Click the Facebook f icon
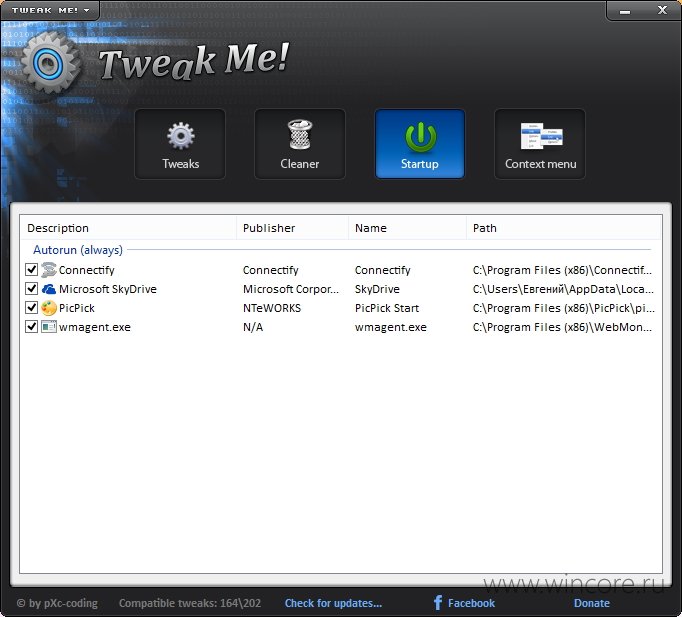682x617 pixels. 438,603
